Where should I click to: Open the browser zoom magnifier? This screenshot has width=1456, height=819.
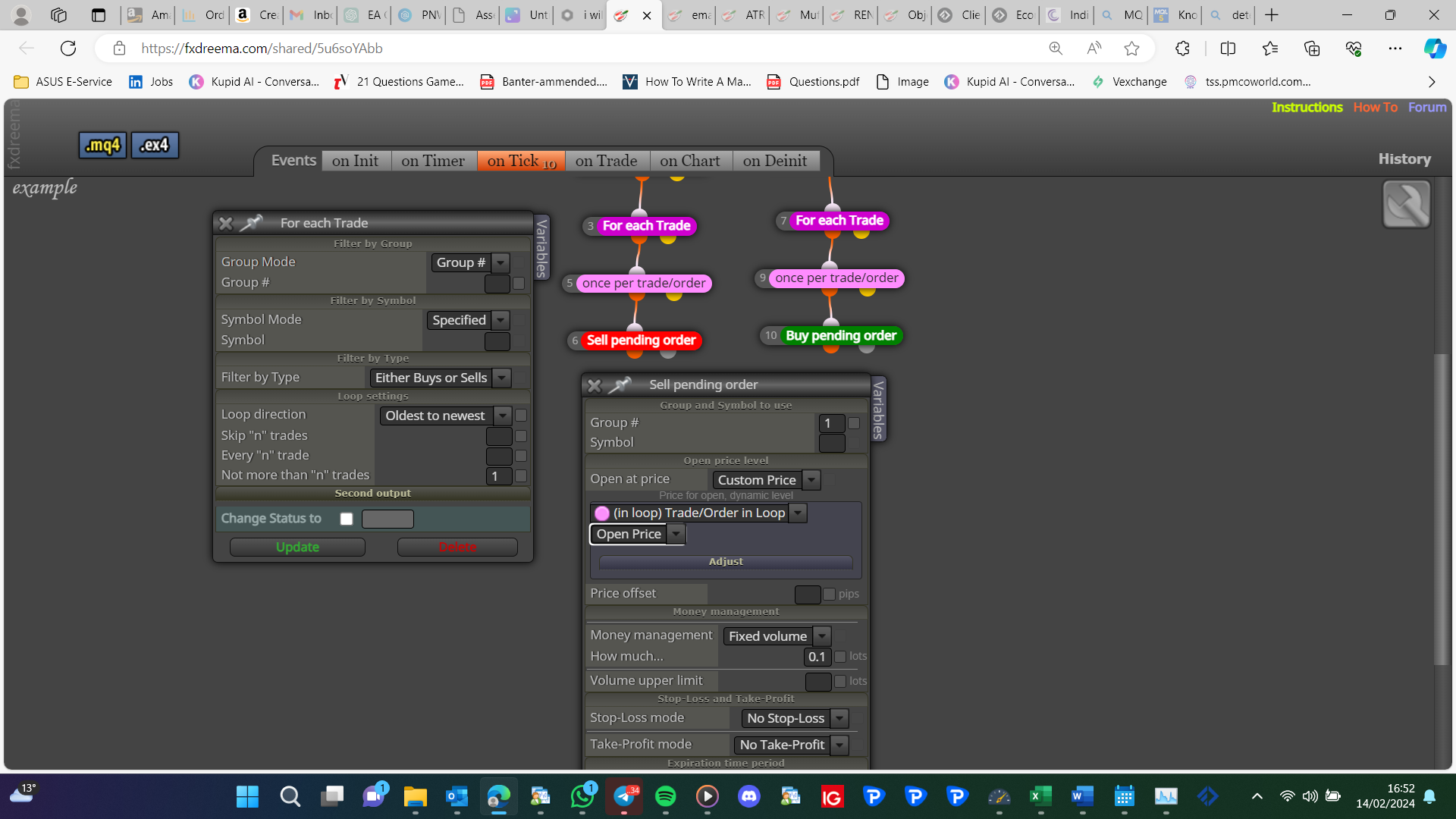click(x=1056, y=49)
